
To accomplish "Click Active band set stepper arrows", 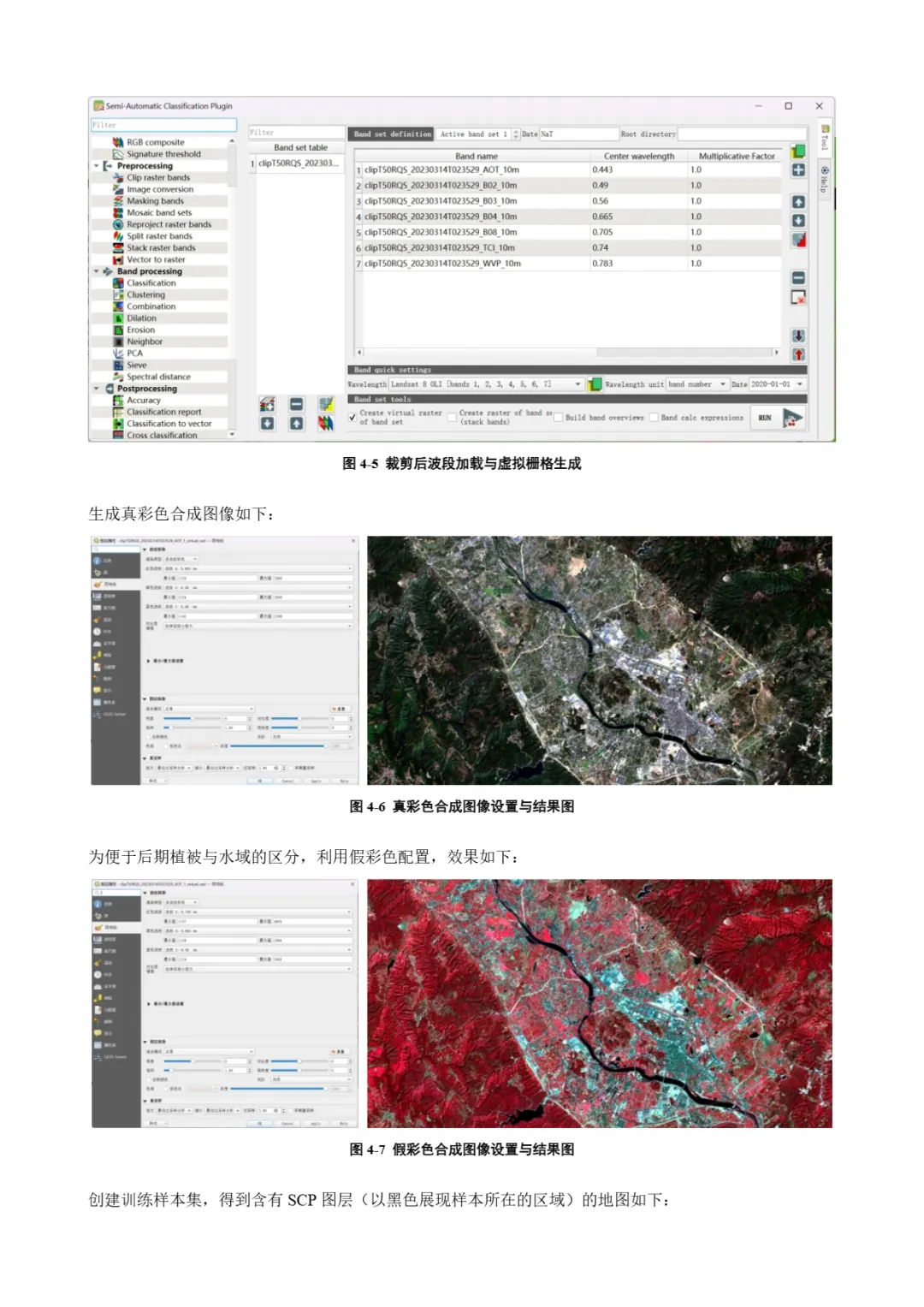I will [x=516, y=134].
